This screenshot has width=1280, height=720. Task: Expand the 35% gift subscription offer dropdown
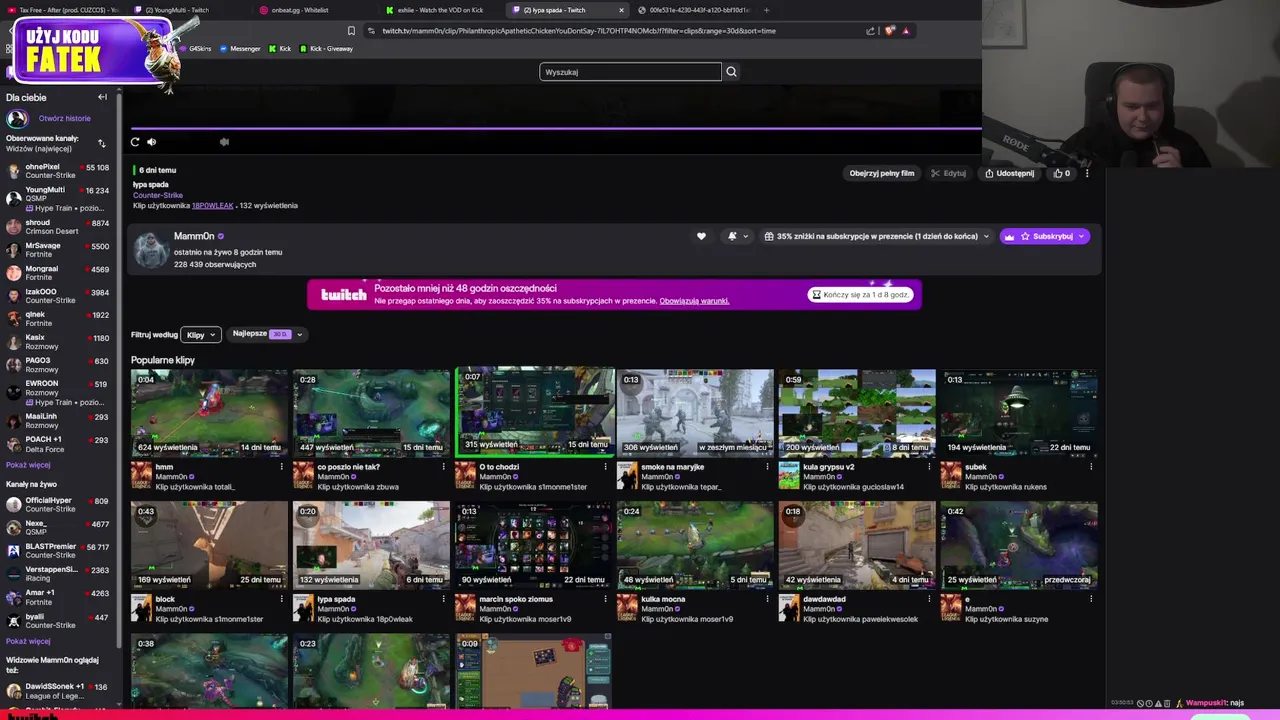[x=877, y=237]
